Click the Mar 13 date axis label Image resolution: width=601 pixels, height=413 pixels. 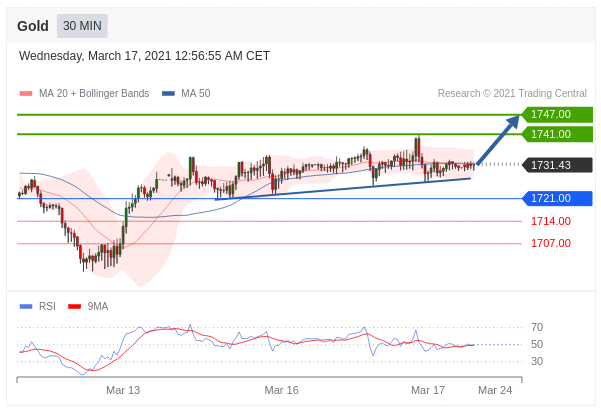(x=123, y=390)
